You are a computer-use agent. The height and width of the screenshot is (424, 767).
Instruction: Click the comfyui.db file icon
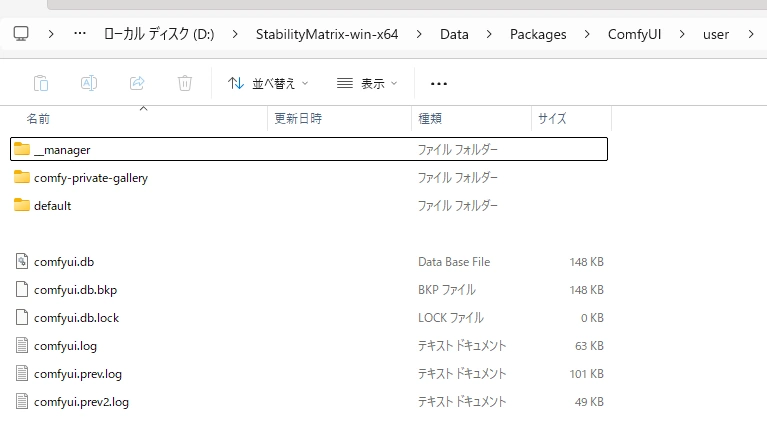tap(22, 261)
